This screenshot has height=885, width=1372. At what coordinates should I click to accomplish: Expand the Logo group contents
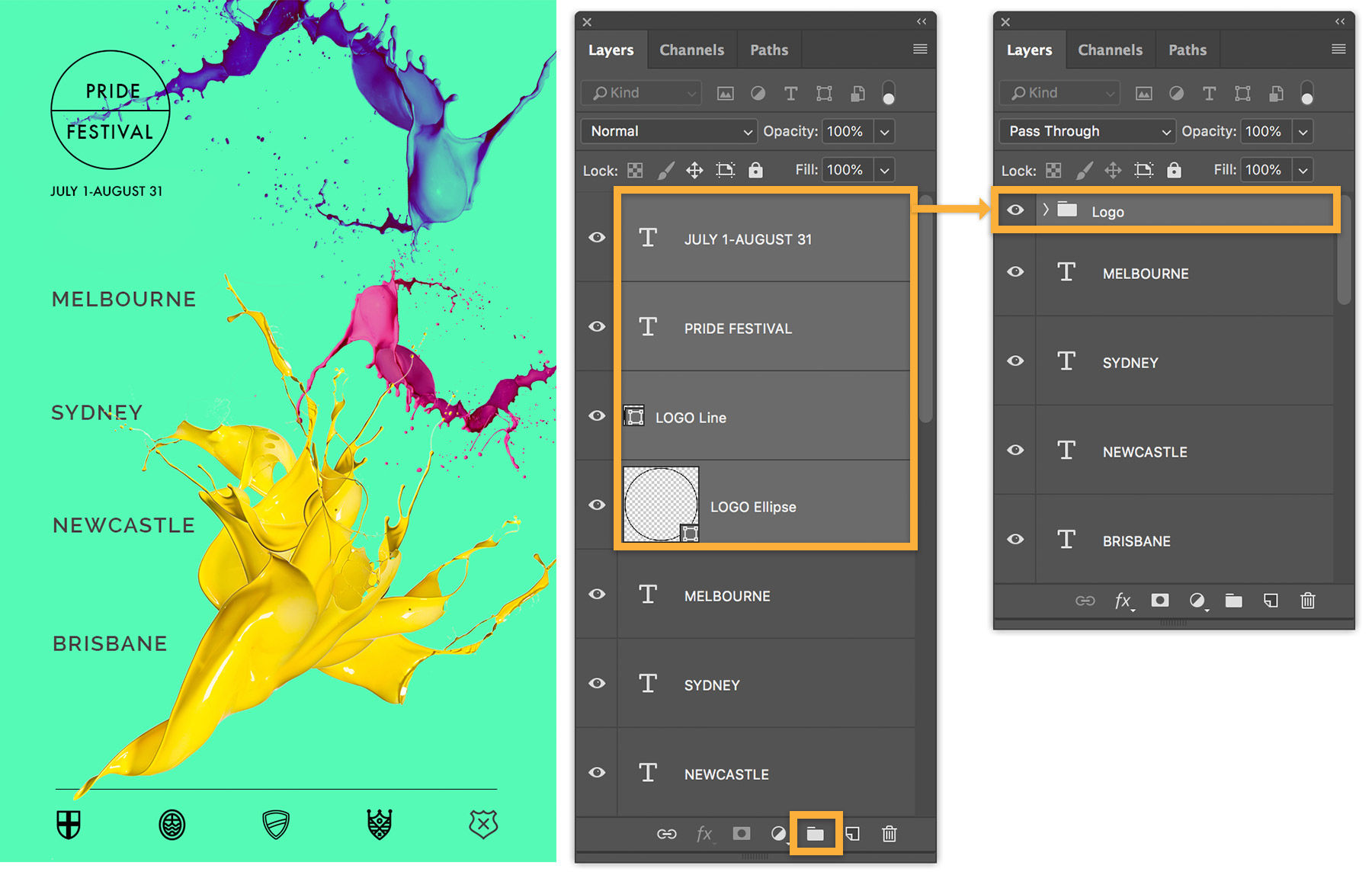1044,211
